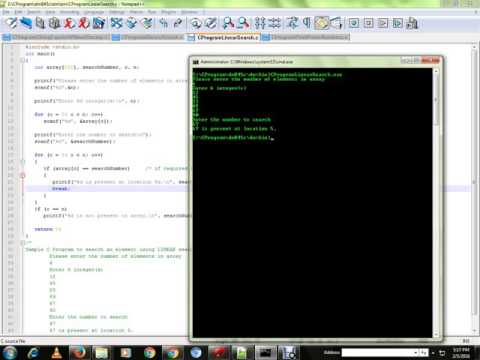
Task: Toggle word wrap in the toolbar
Action: coord(292,23)
